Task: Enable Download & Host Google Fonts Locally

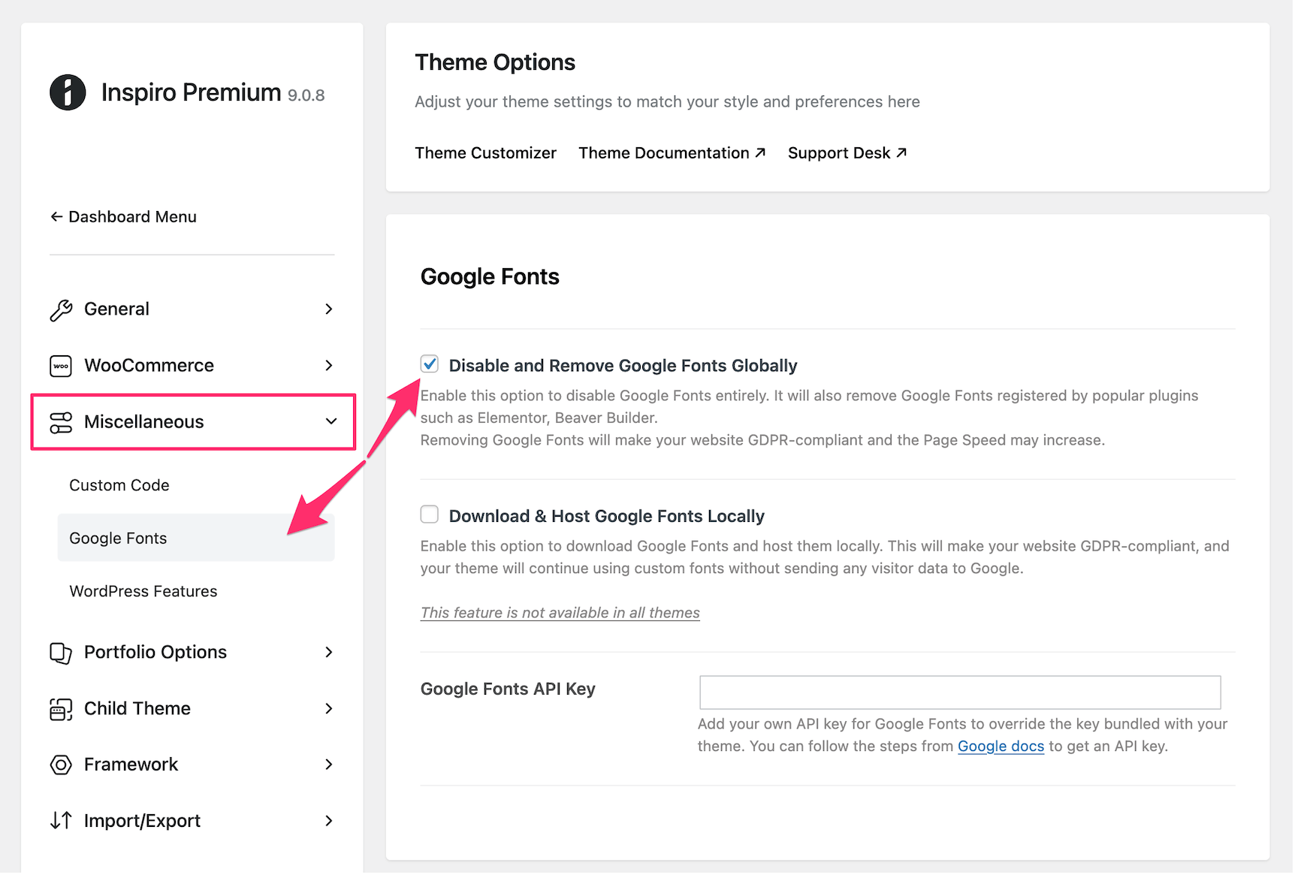Action: (x=430, y=514)
